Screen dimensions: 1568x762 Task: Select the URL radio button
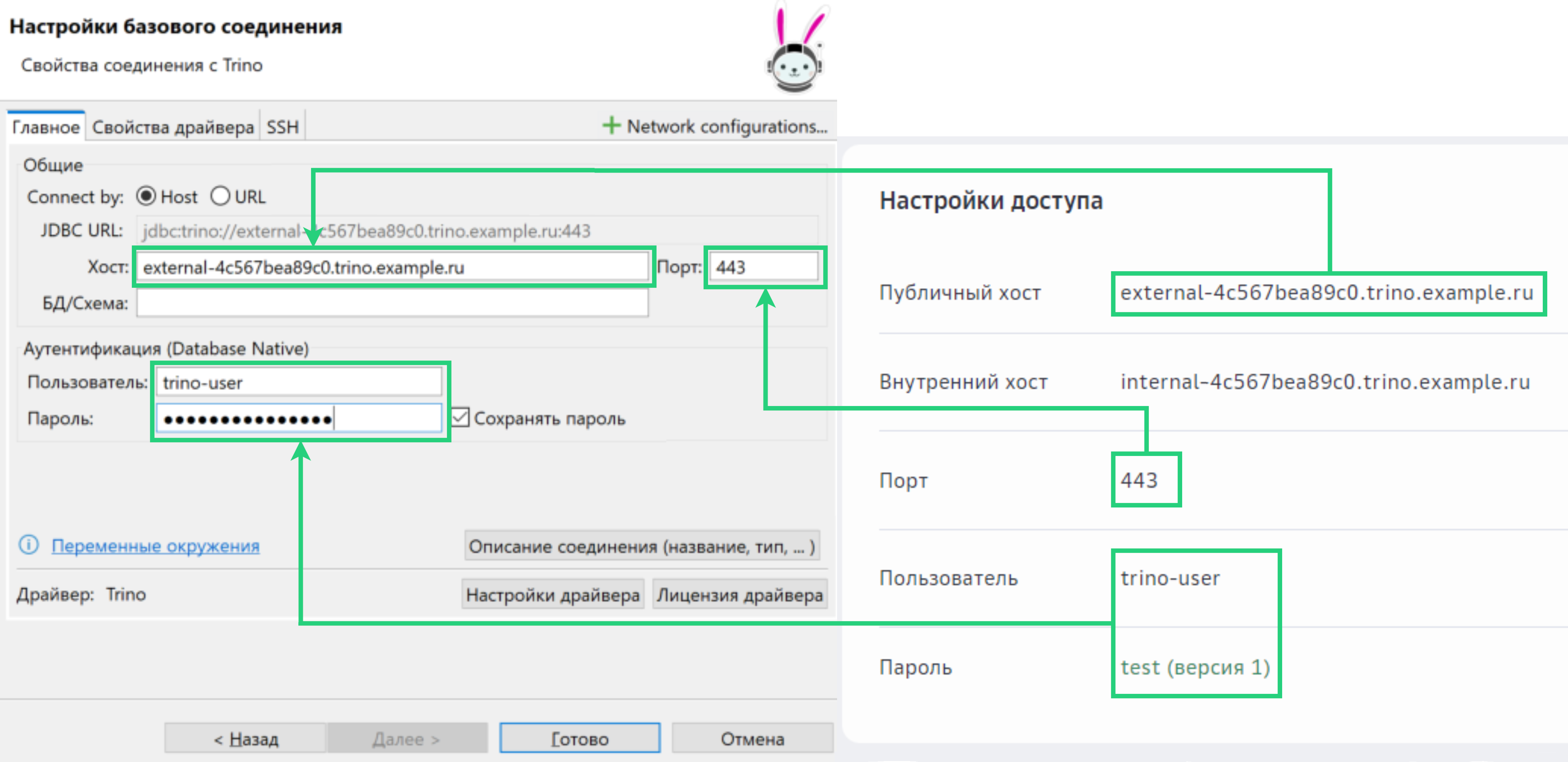[x=220, y=196]
